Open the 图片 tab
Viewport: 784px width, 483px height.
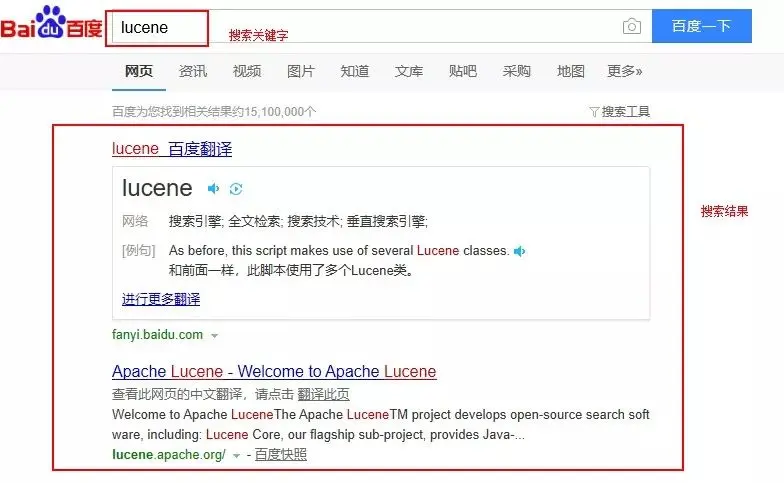(301, 71)
